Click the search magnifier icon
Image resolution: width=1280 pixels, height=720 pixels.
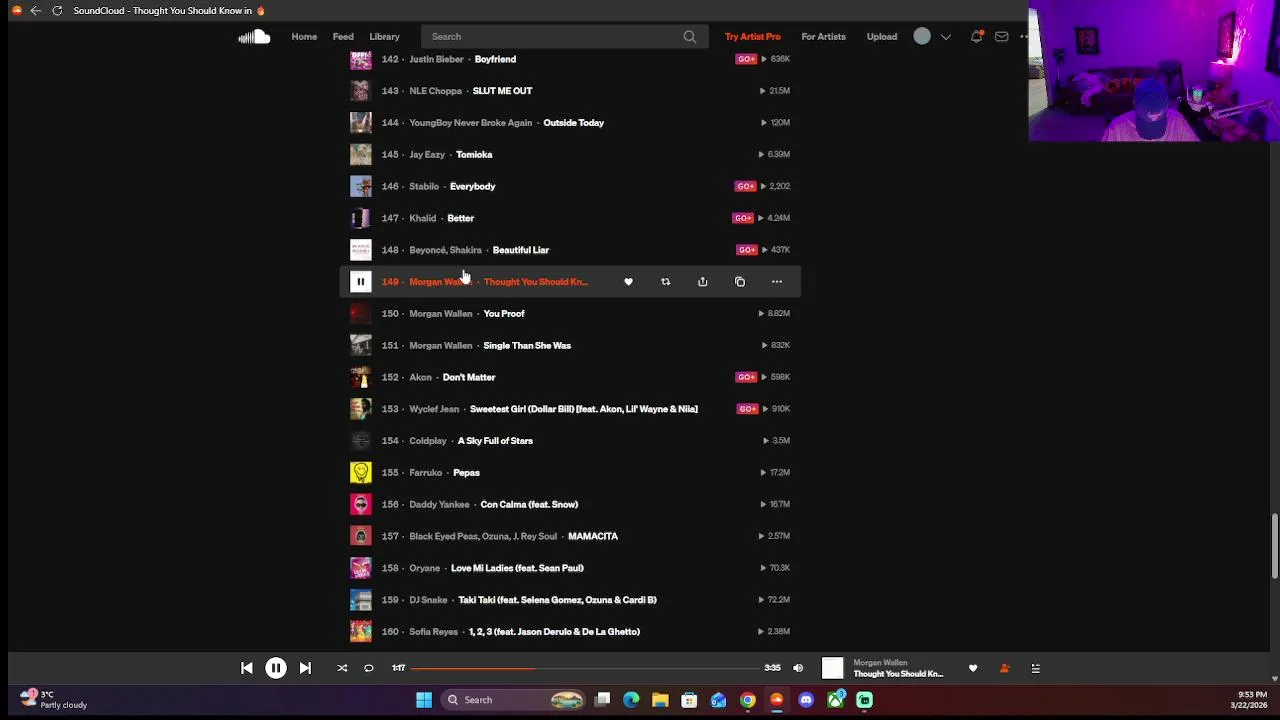tap(690, 37)
